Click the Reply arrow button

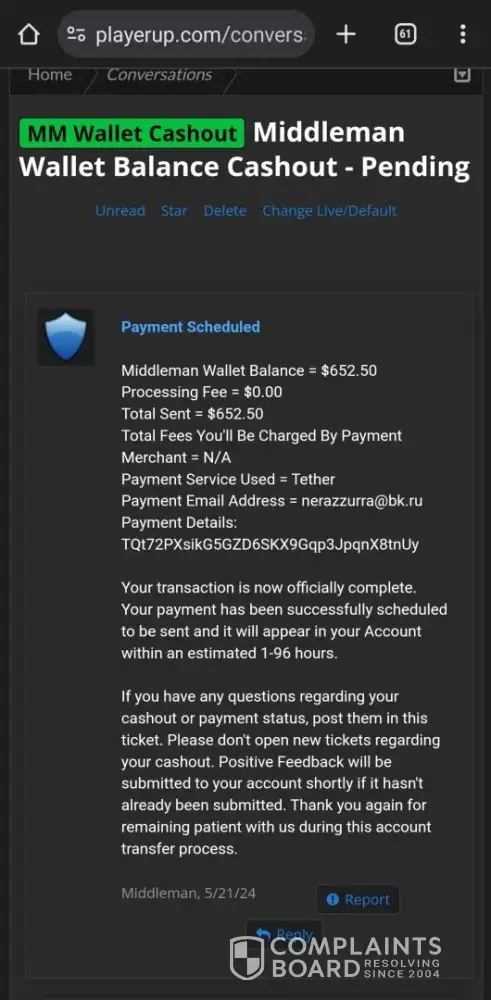point(284,934)
